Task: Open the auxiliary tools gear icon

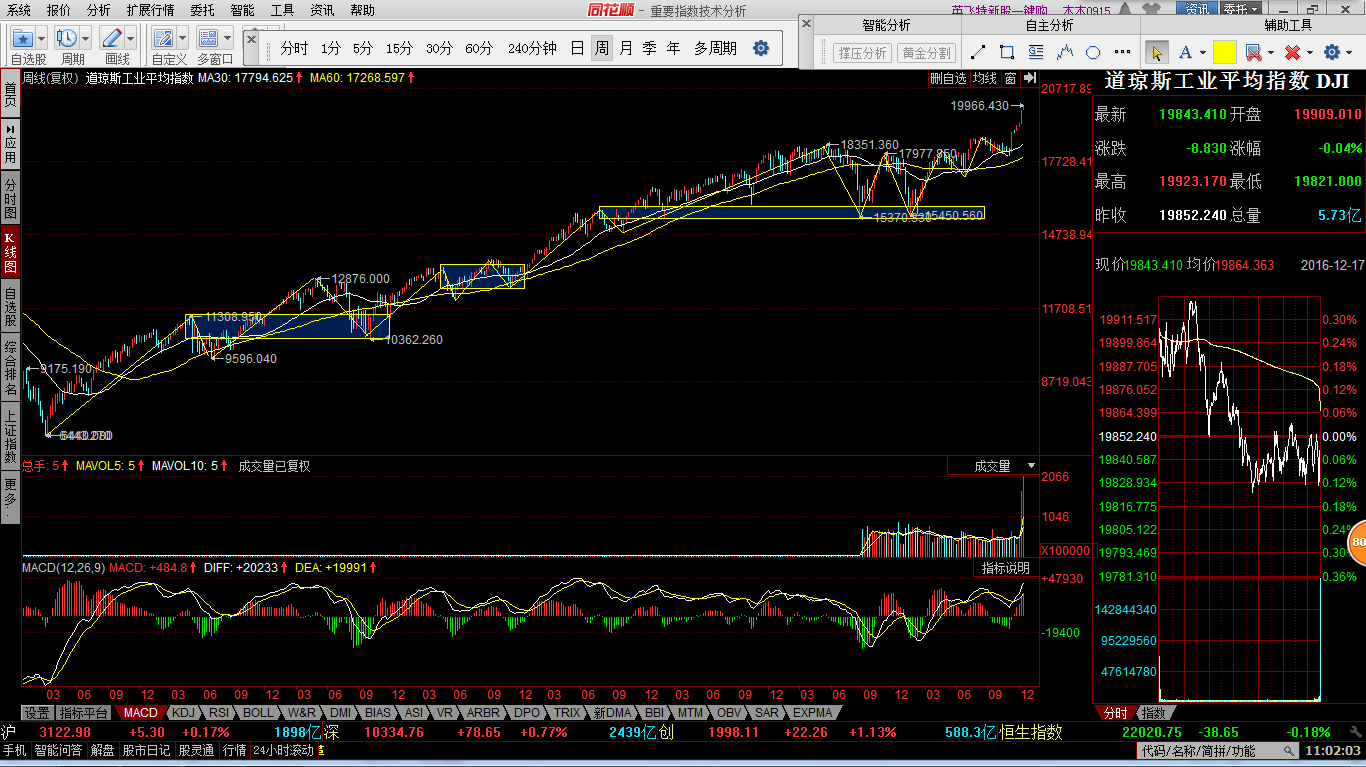Action: coord(1331,52)
